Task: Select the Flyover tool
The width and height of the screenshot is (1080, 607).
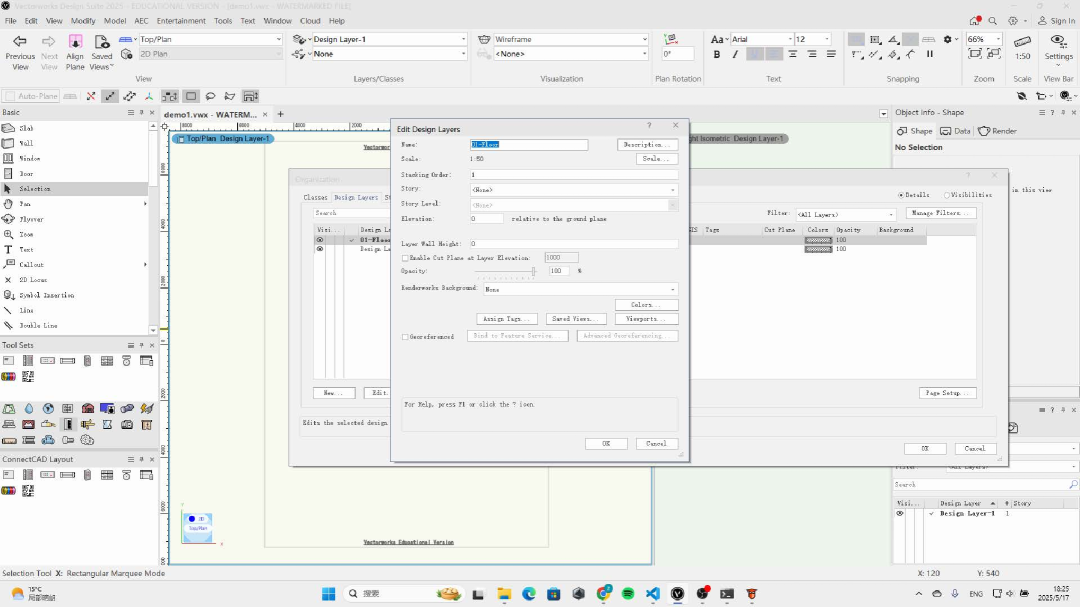Action: coord(30,219)
